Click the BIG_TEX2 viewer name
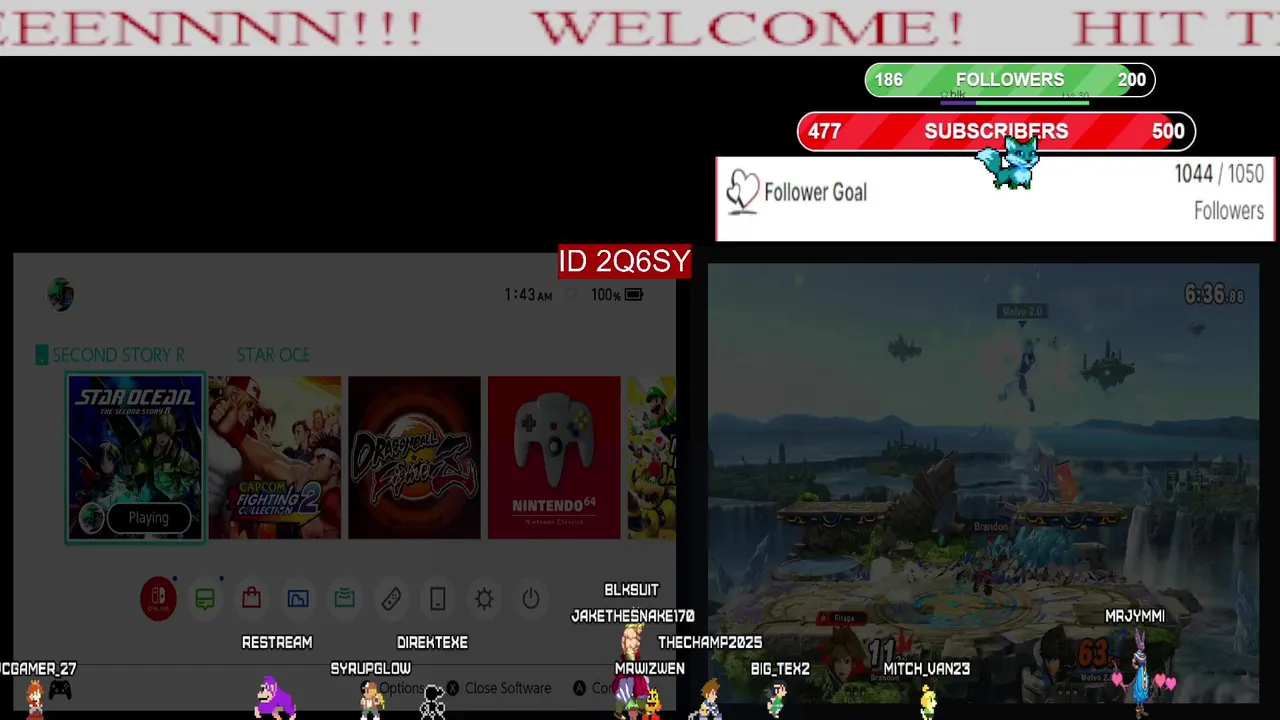The height and width of the screenshot is (720, 1280). 780,668
